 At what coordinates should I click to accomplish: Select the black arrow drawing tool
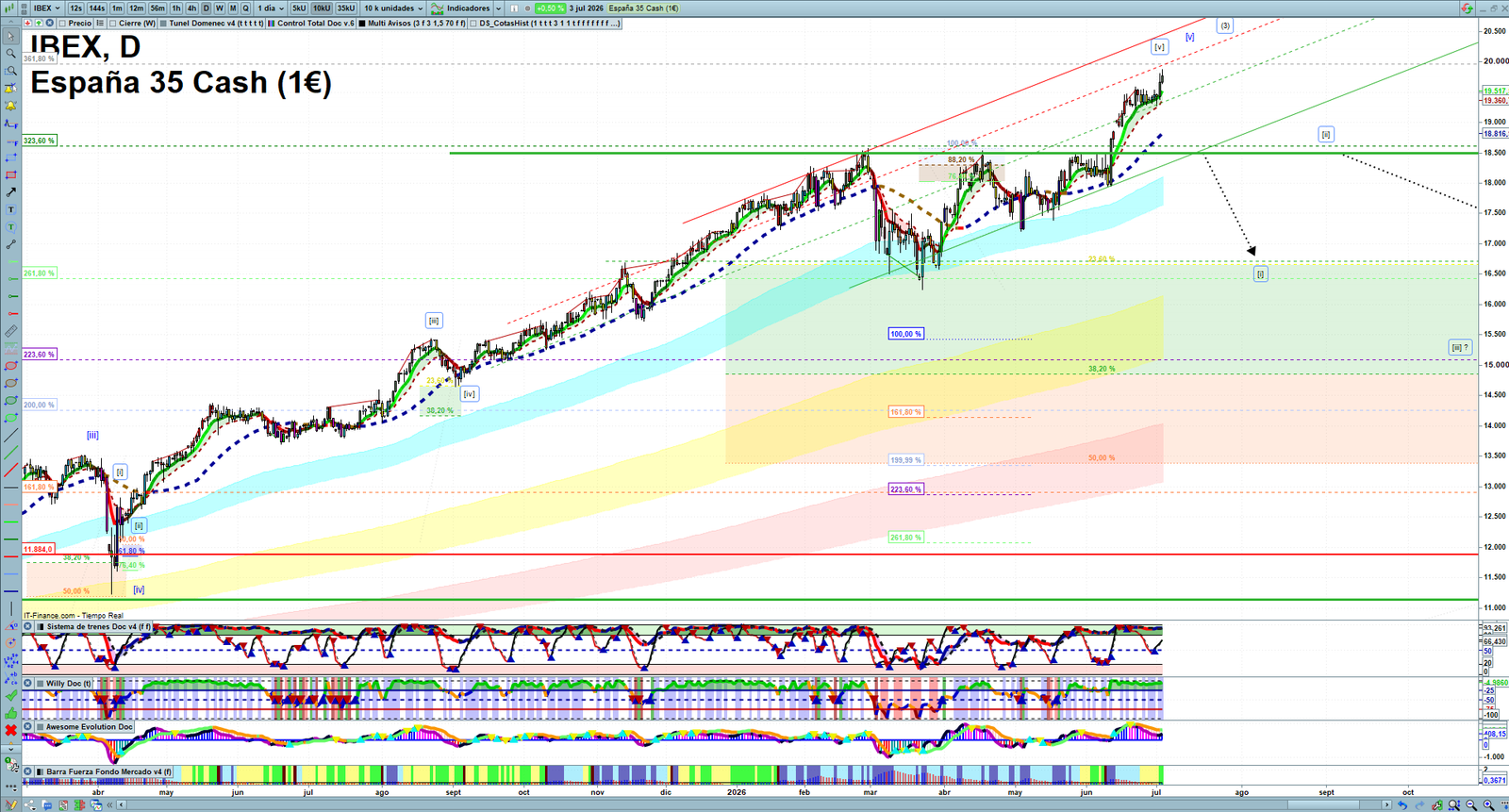[x=10, y=192]
